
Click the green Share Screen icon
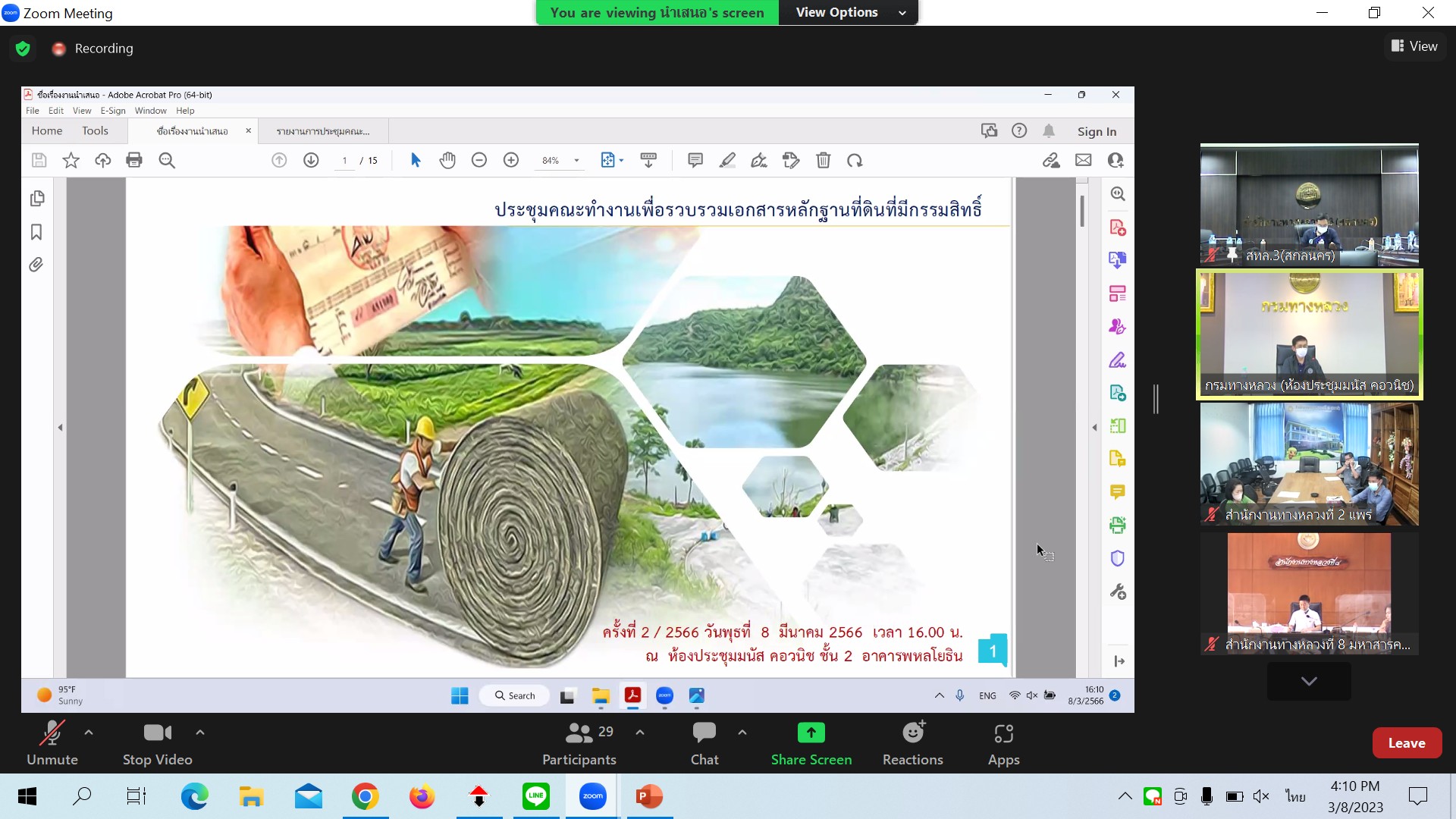click(811, 733)
